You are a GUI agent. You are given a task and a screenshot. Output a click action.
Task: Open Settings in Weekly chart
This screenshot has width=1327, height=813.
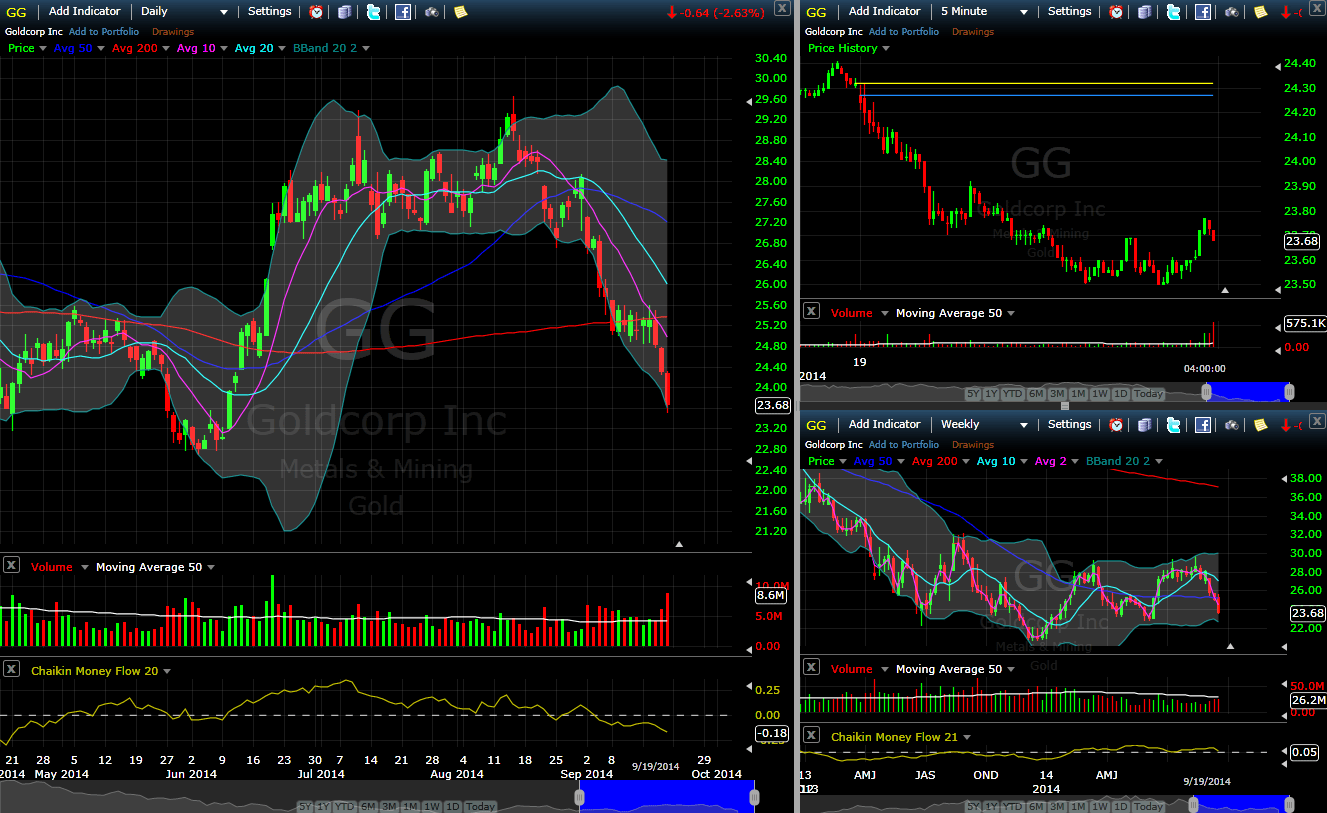point(1069,424)
